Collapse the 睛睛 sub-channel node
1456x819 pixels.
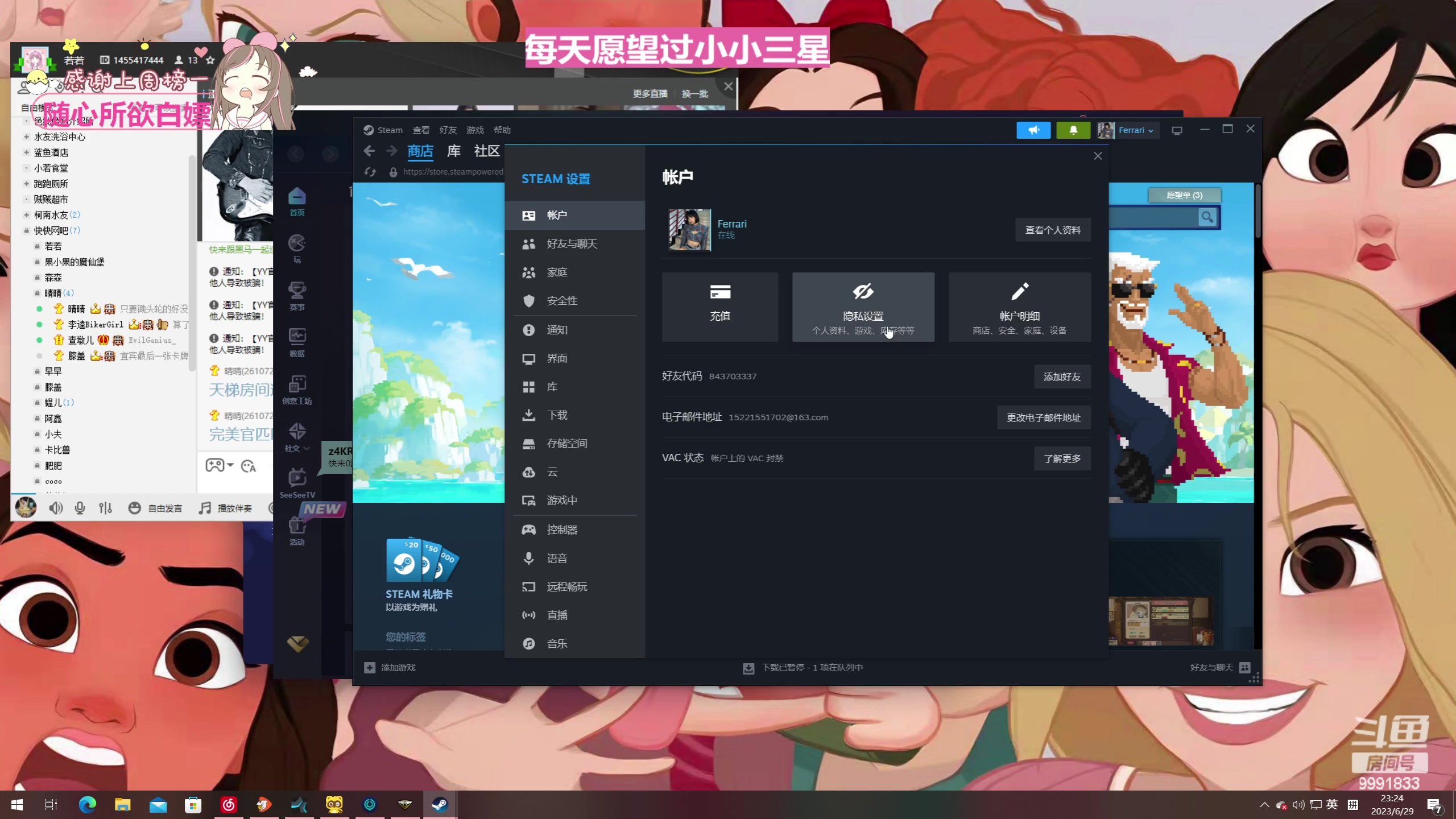pos(37,293)
